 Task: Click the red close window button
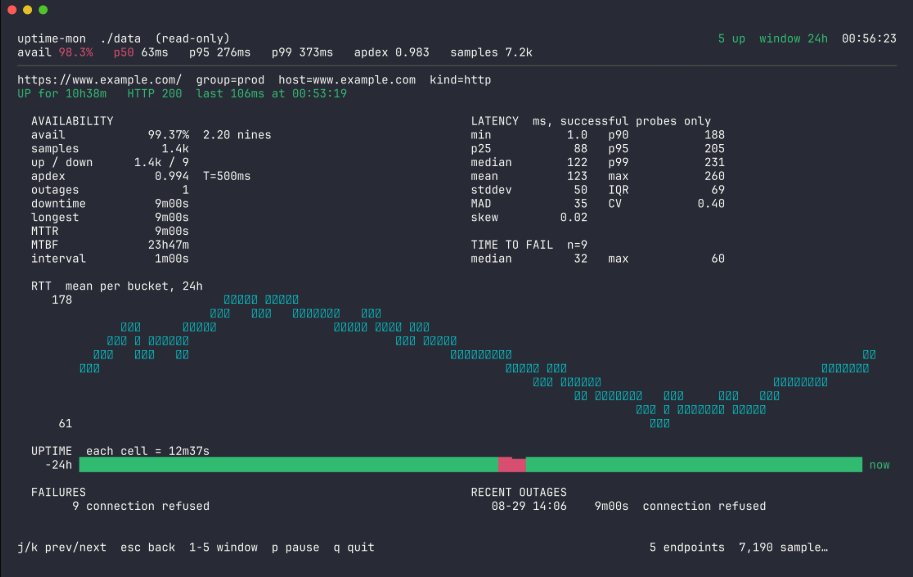click(x=12, y=10)
